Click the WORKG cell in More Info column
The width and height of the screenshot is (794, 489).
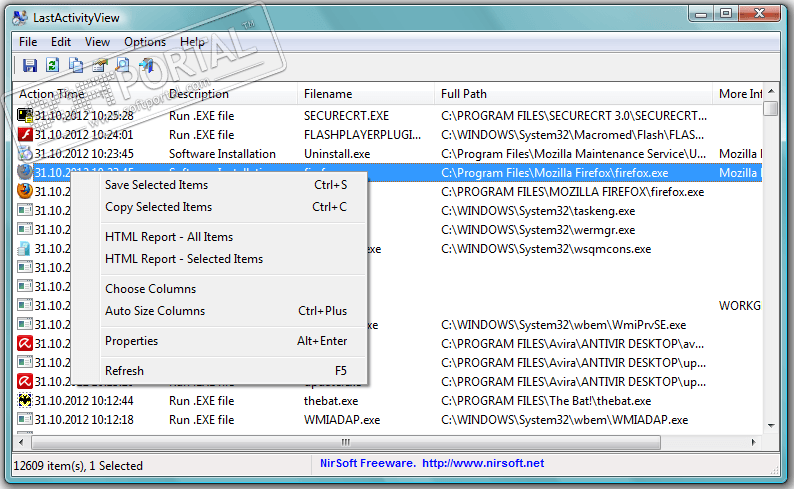(x=740, y=306)
